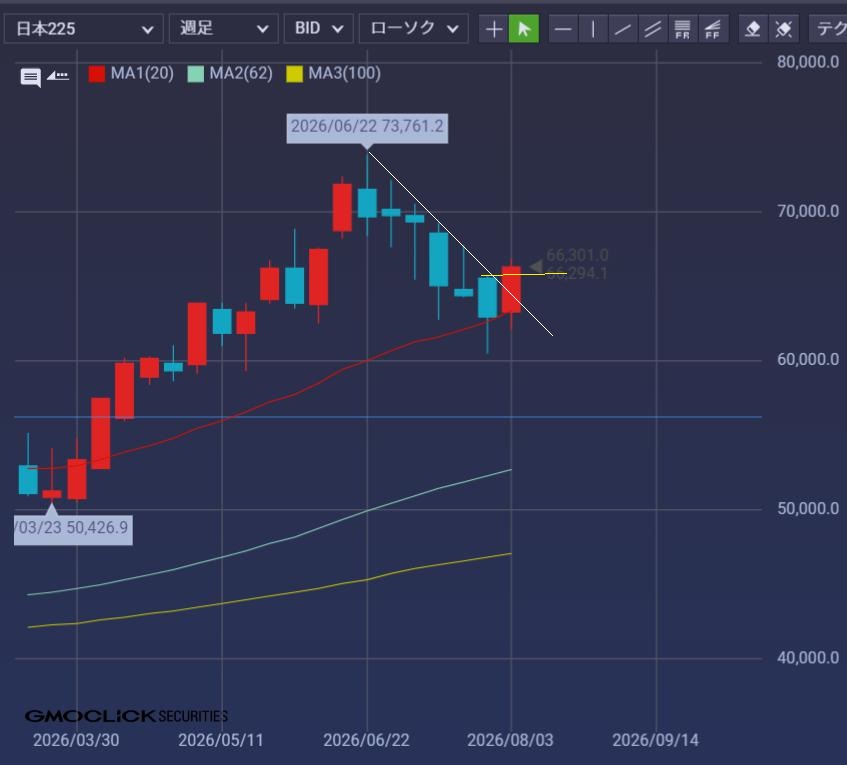Open the 日本225 instrument dropdown
847x765 pixels.
click(83, 29)
